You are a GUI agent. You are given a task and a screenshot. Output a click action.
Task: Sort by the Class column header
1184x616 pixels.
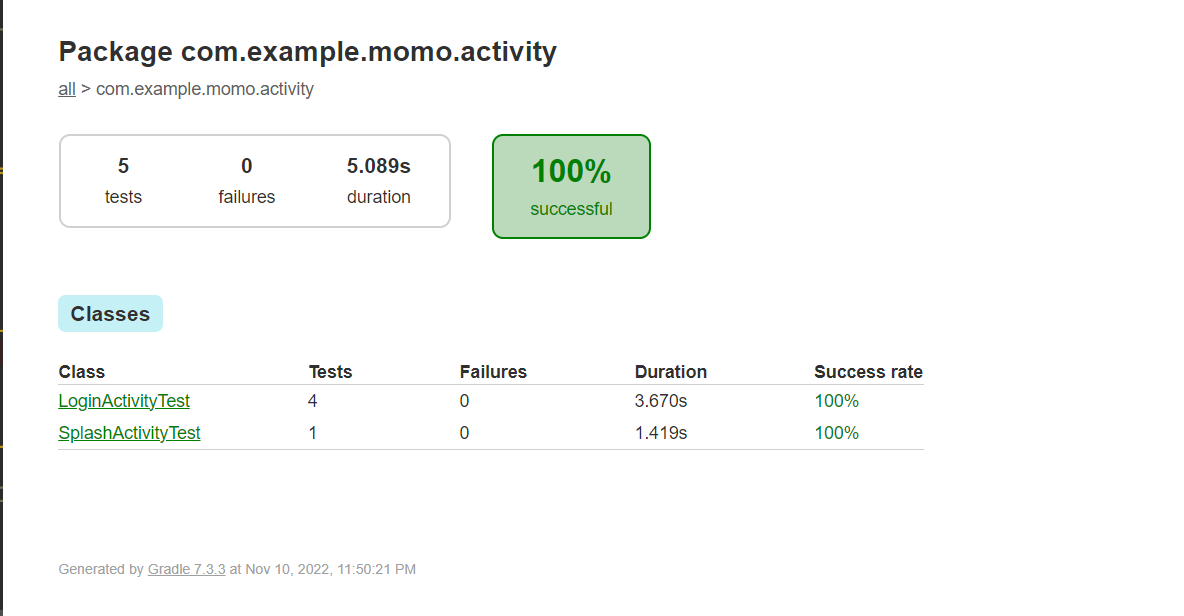click(81, 371)
